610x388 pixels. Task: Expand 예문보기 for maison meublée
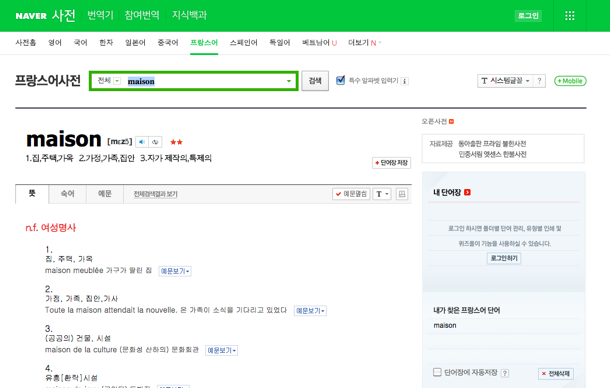[x=175, y=271]
